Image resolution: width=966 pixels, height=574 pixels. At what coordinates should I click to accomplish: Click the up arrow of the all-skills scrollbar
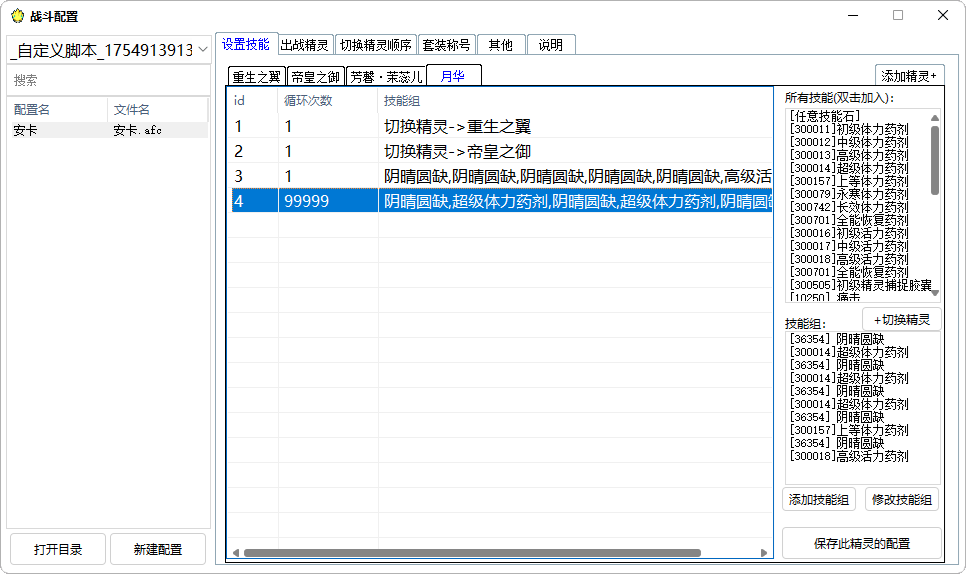click(935, 117)
